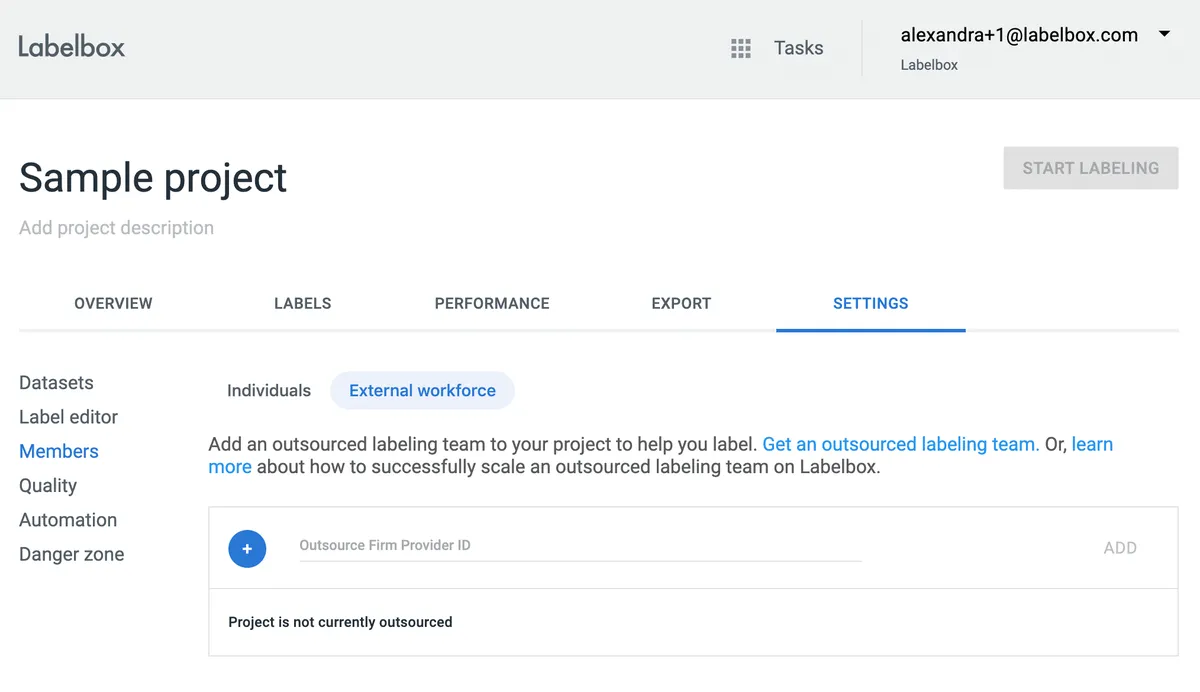
Task: Open the Danger zone section
Action: click(x=72, y=554)
